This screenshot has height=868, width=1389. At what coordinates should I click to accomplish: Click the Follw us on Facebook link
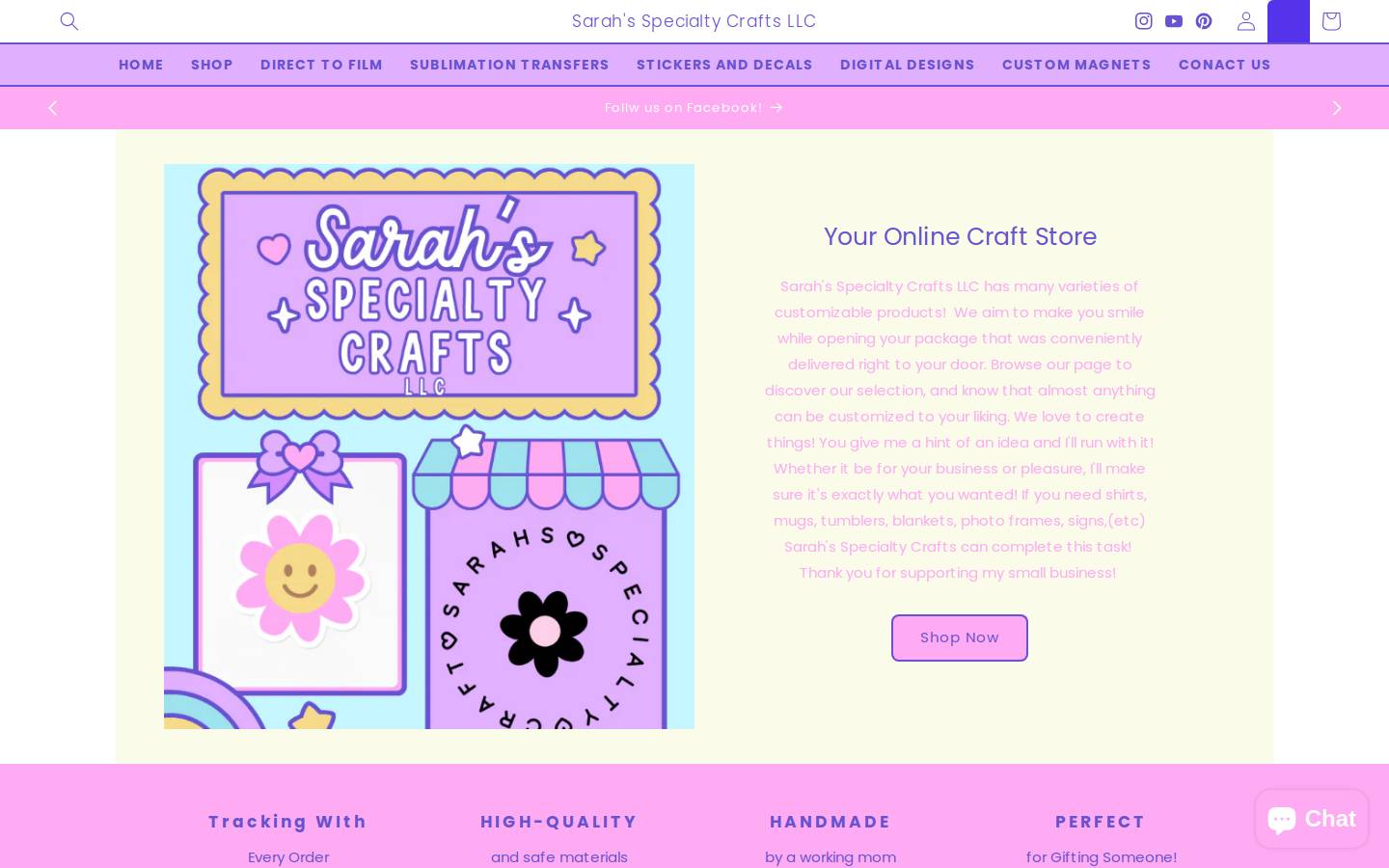694,108
